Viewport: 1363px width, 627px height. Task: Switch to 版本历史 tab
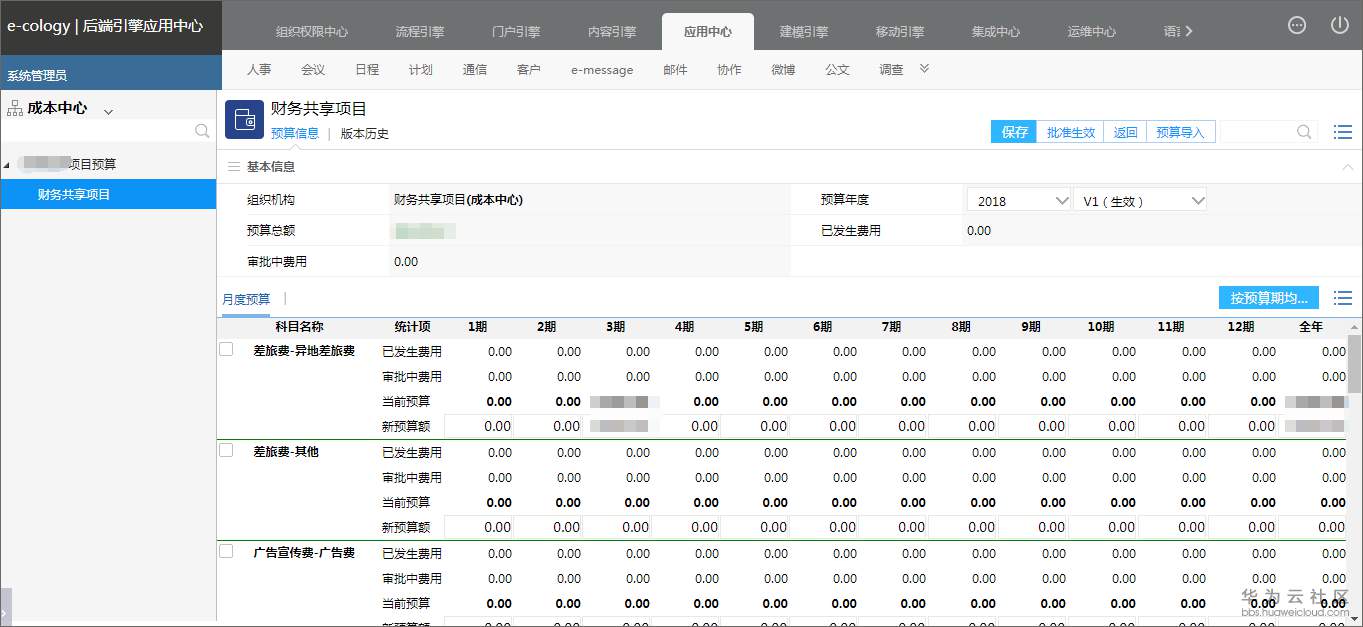(x=364, y=133)
